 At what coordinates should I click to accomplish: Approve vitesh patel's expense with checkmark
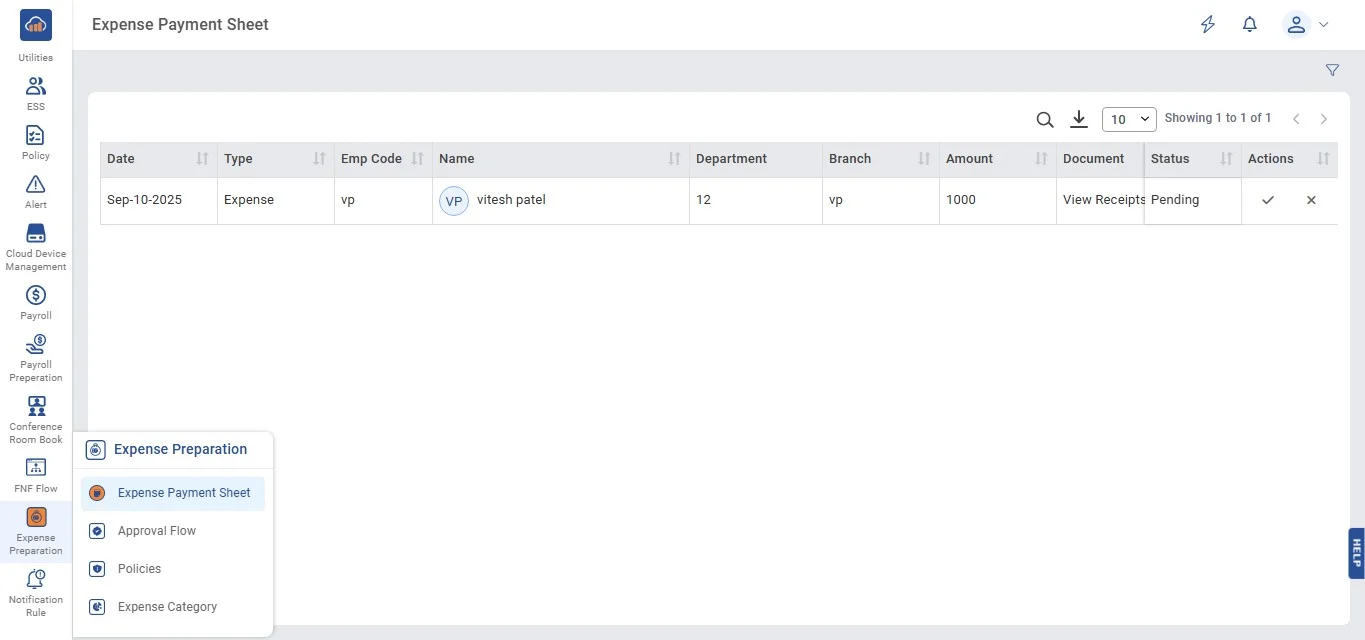tap(1268, 200)
